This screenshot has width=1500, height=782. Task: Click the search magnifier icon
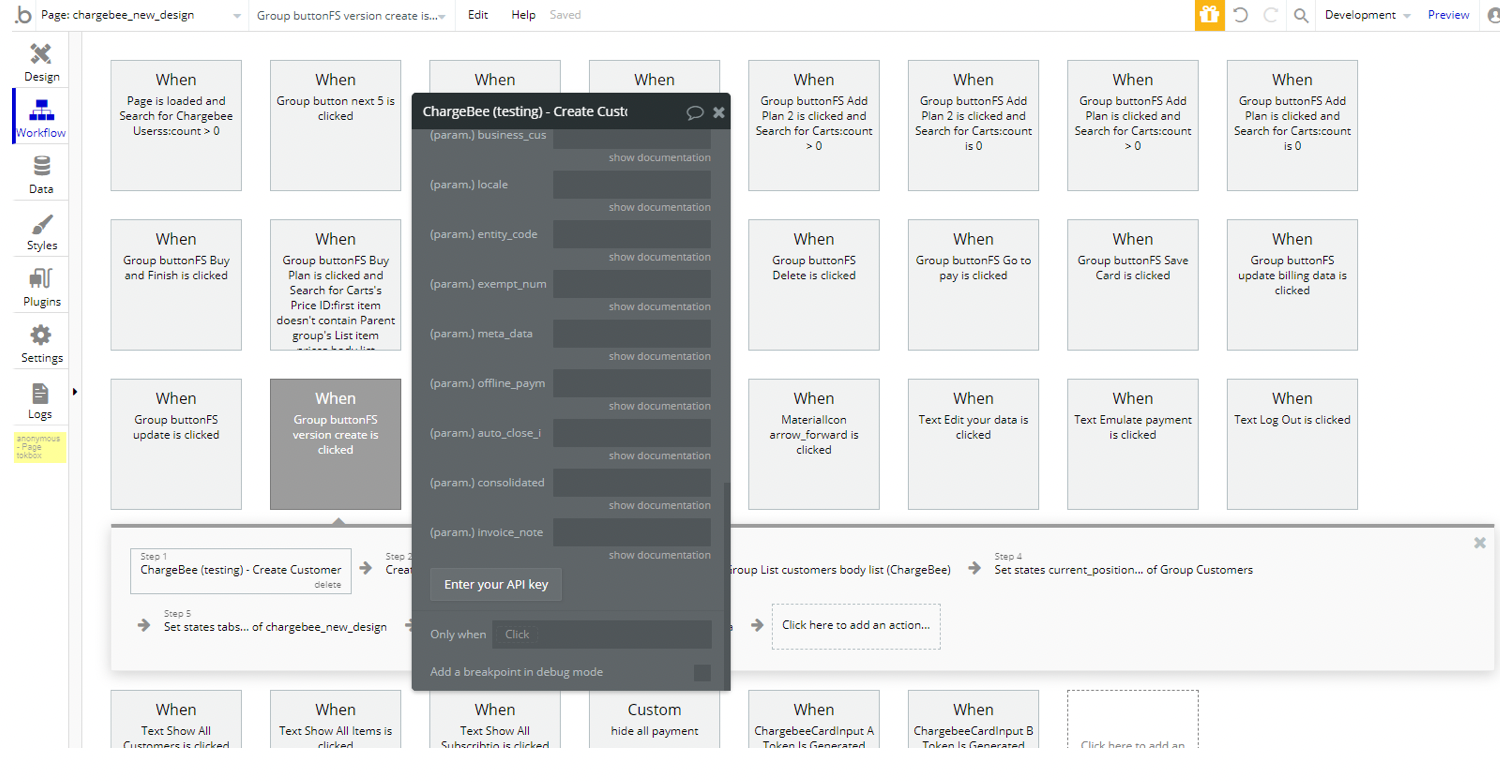[x=1301, y=15]
